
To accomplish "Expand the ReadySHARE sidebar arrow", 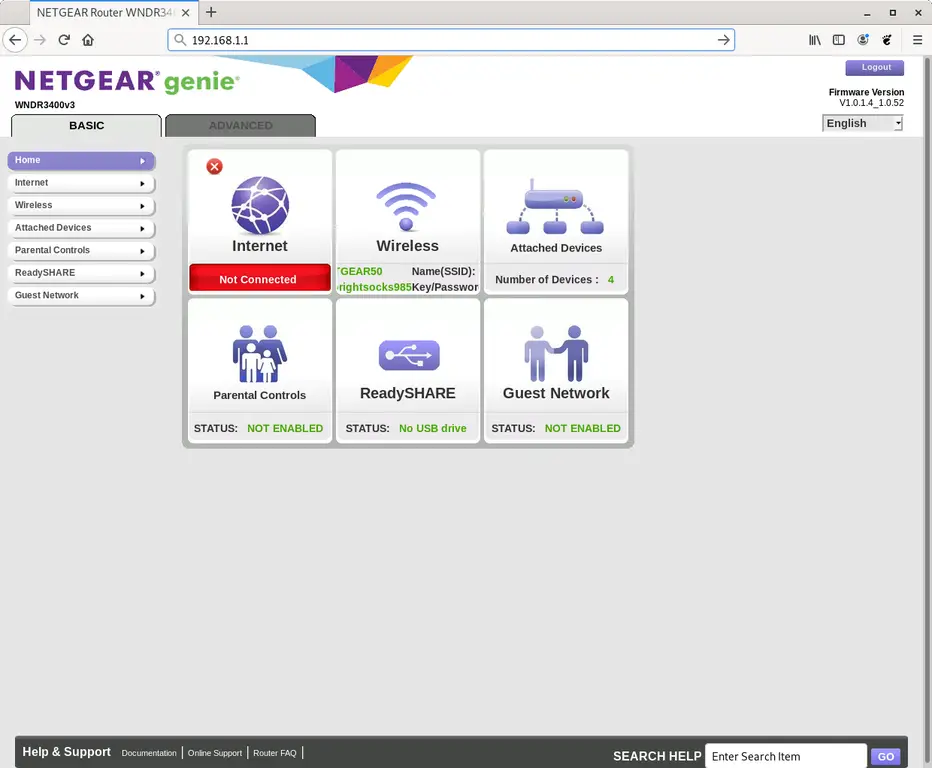I will click(142, 274).
